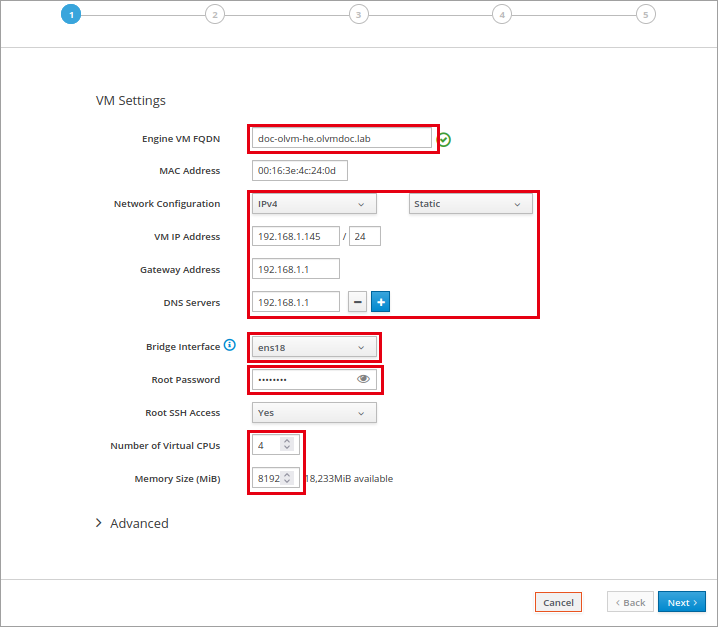718x627 pixels.
Task: Go to wizard step 3 circle
Action: click(359, 15)
